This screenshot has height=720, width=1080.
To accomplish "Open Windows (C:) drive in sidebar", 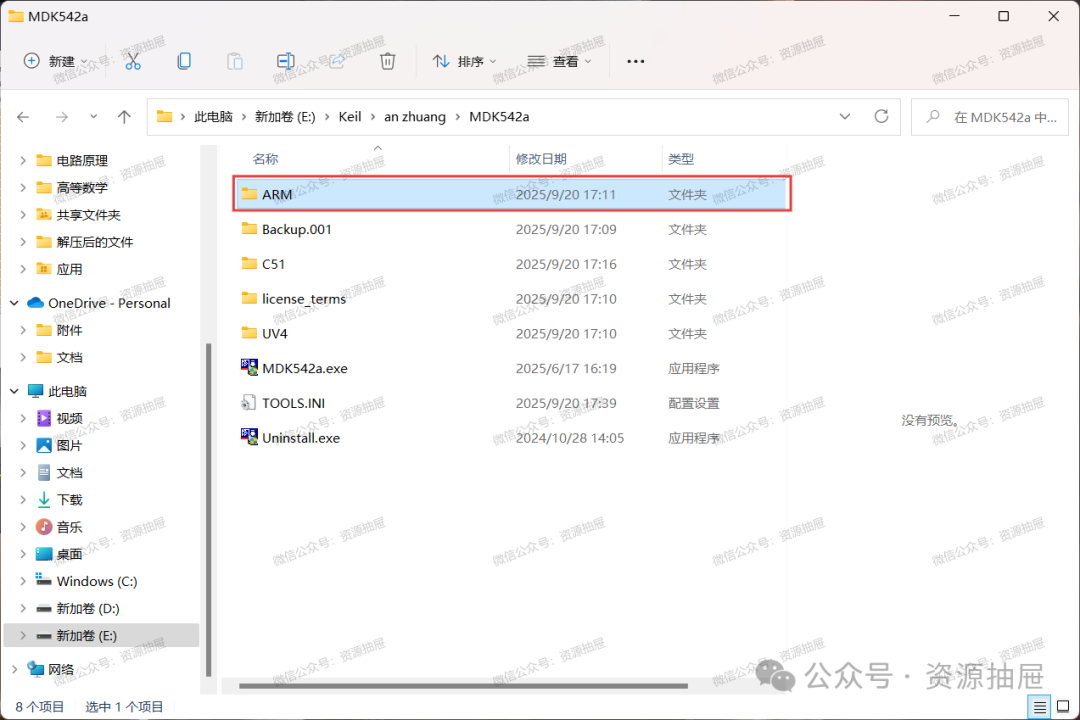I will (96, 582).
